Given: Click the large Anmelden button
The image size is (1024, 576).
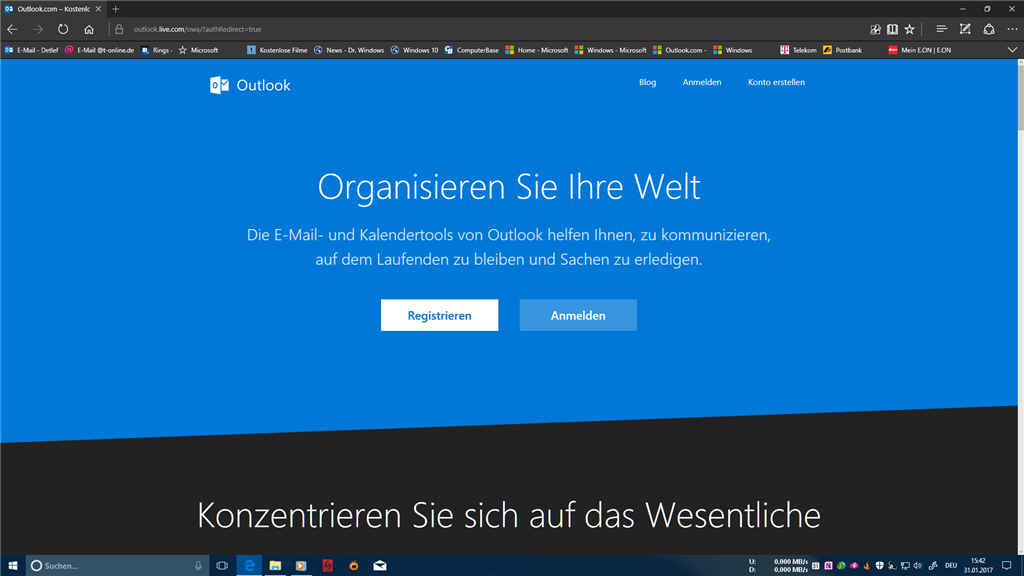Looking at the screenshot, I should coord(578,315).
